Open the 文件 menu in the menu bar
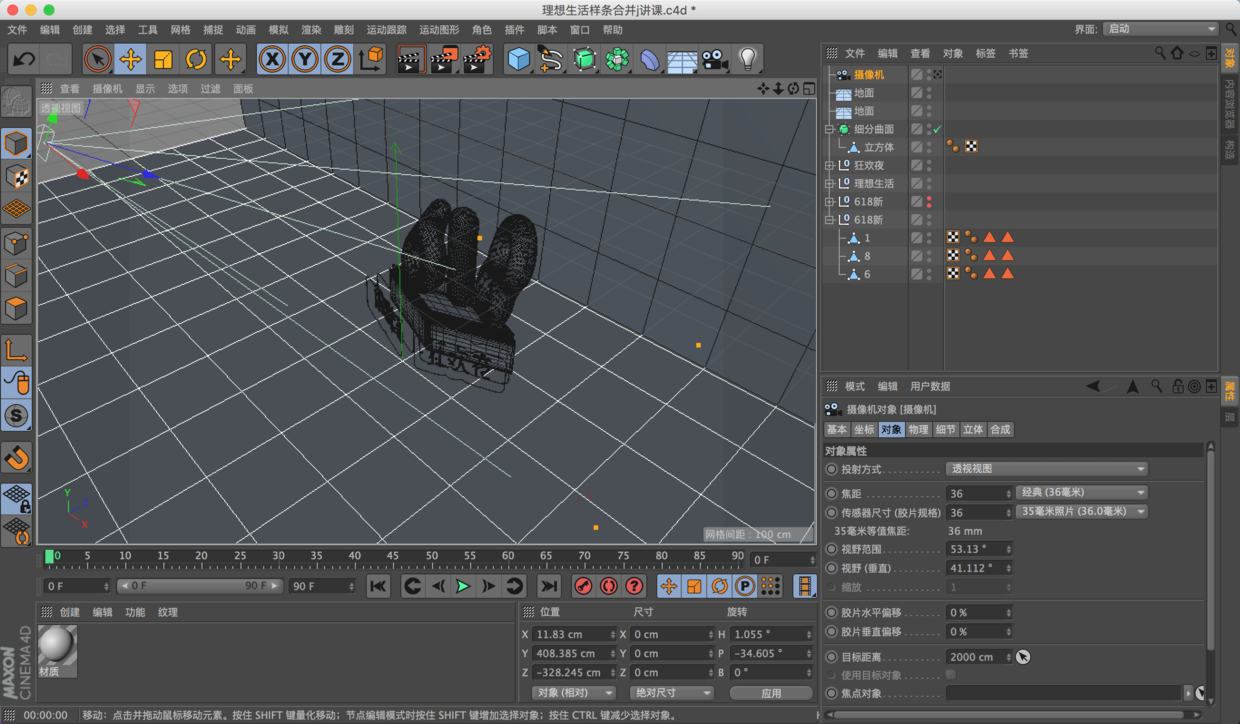 [17, 30]
